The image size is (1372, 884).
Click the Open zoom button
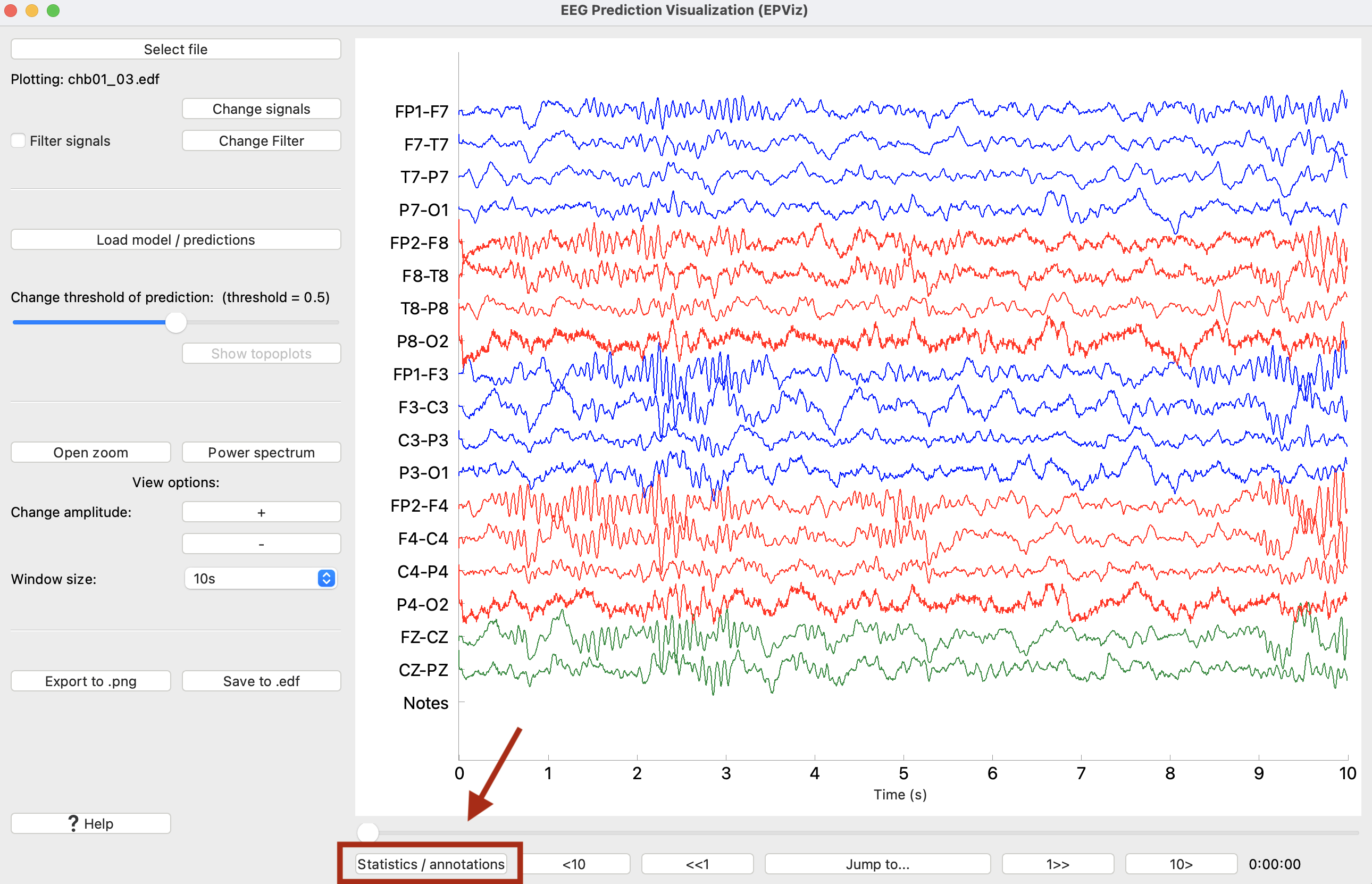(90, 452)
